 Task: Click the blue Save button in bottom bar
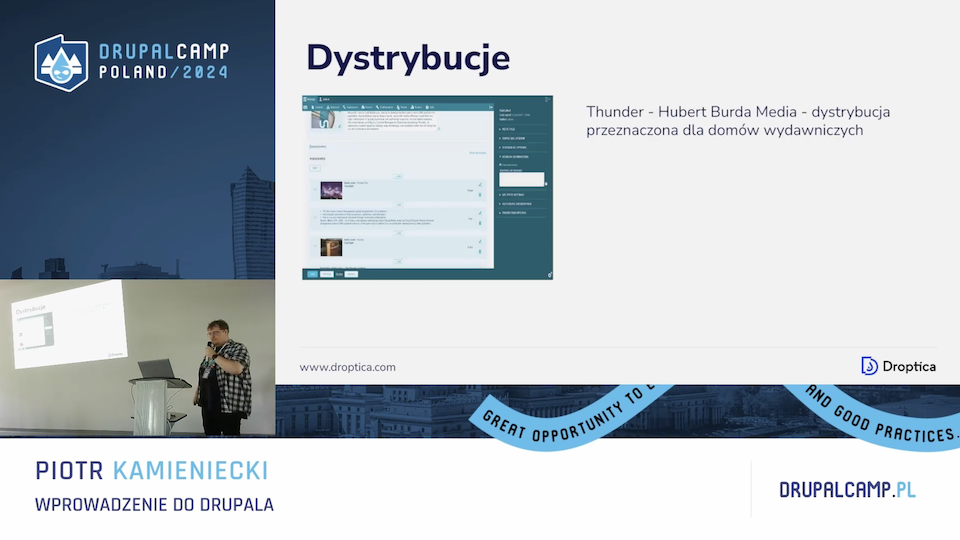click(x=312, y=274)
